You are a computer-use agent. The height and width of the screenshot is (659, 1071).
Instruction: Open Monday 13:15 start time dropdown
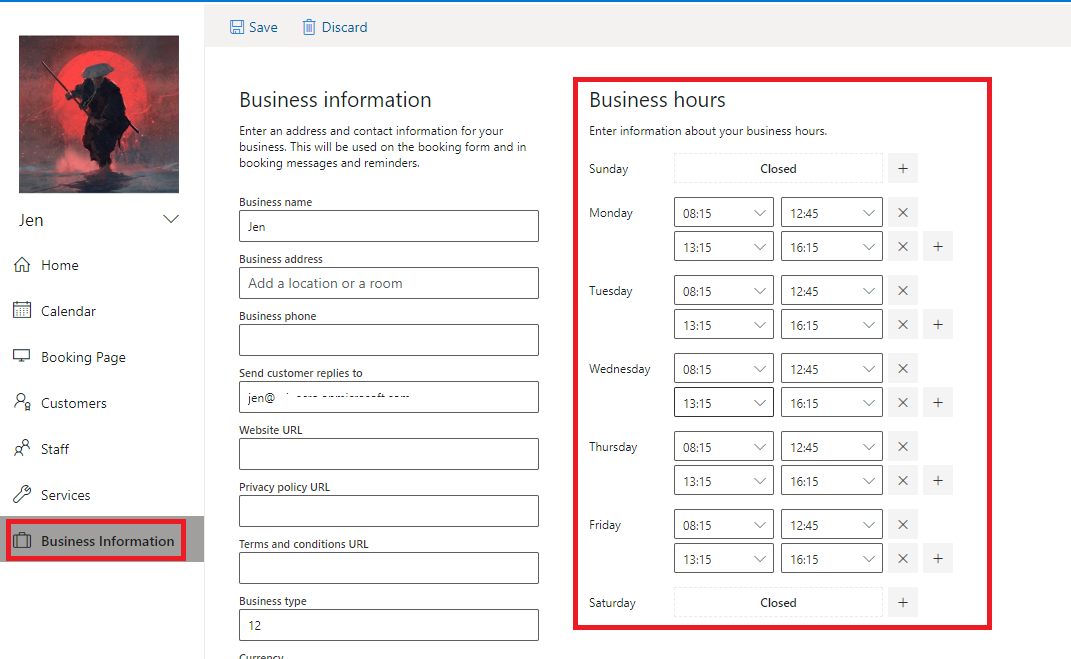click(723, 247)
